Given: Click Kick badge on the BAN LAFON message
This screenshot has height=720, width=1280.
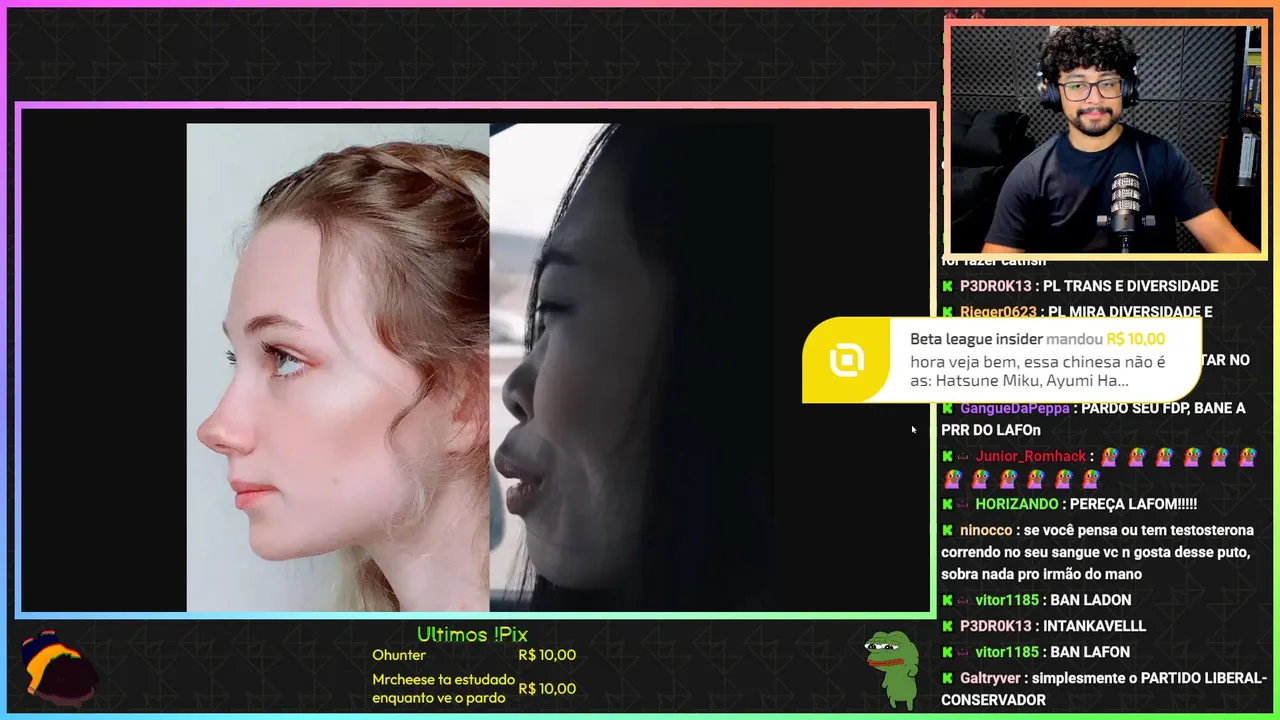Looking at the screenshot, I should pyautogui.click(x=947, y=652).
